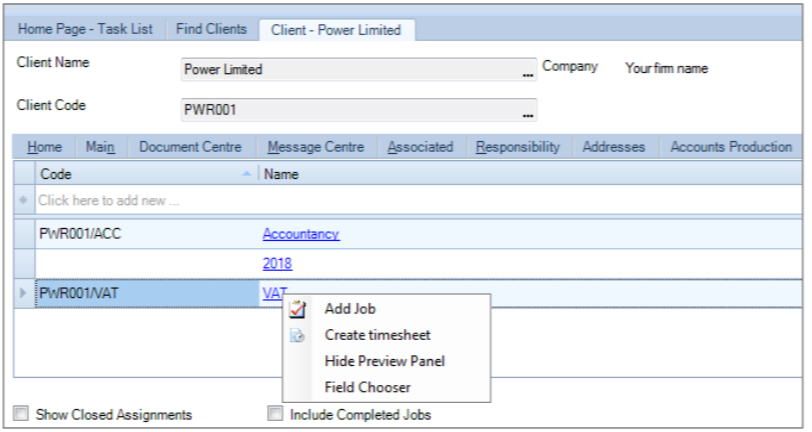Click the asterisk new-row marker
Viewport: 812px width, 432px height.
23,200
